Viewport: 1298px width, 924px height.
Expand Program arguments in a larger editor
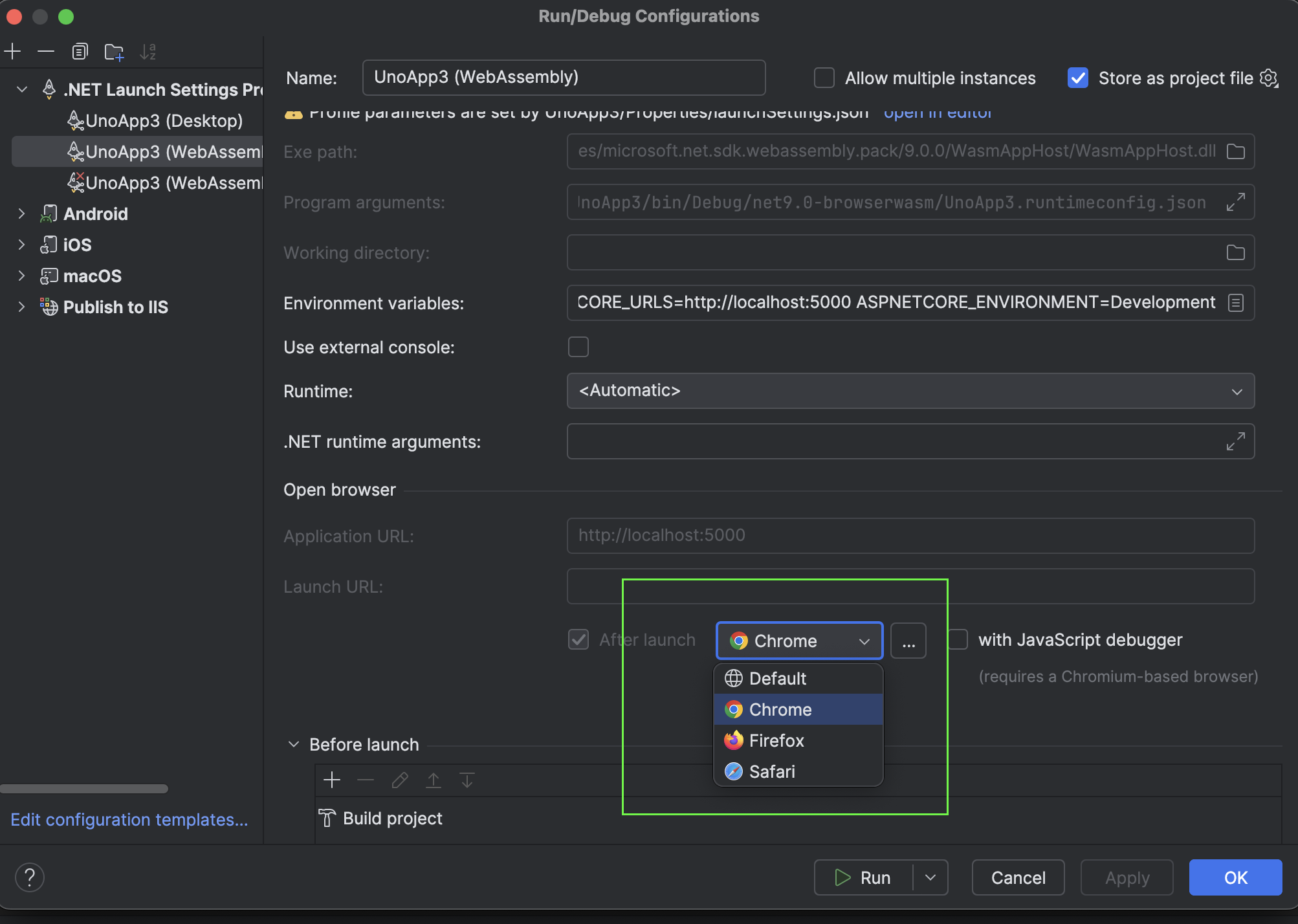coord(1235,202)
